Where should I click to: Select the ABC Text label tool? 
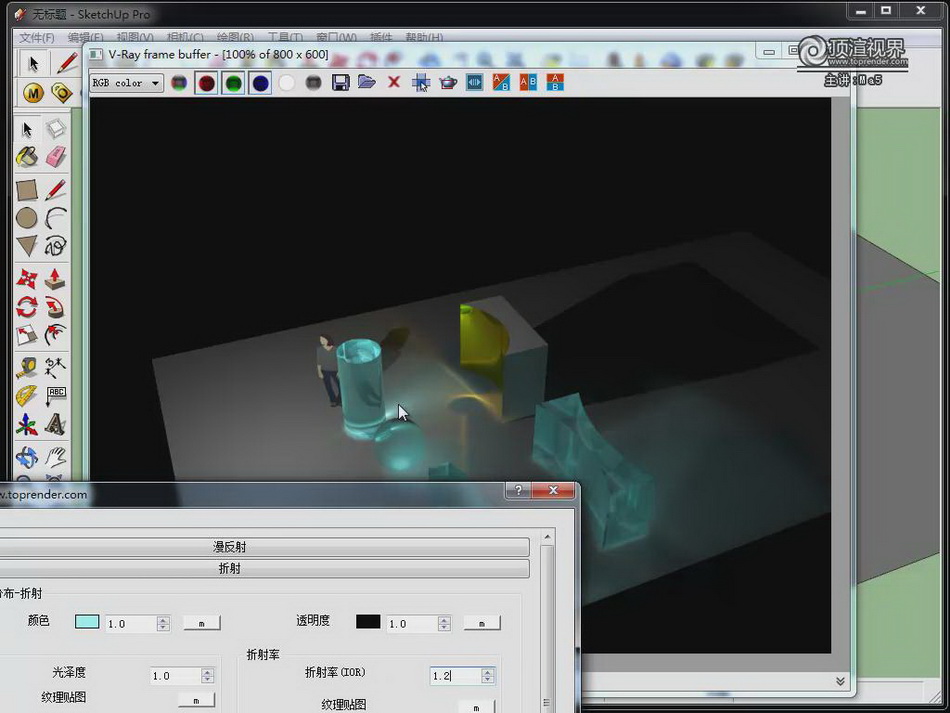coord(55,396)
